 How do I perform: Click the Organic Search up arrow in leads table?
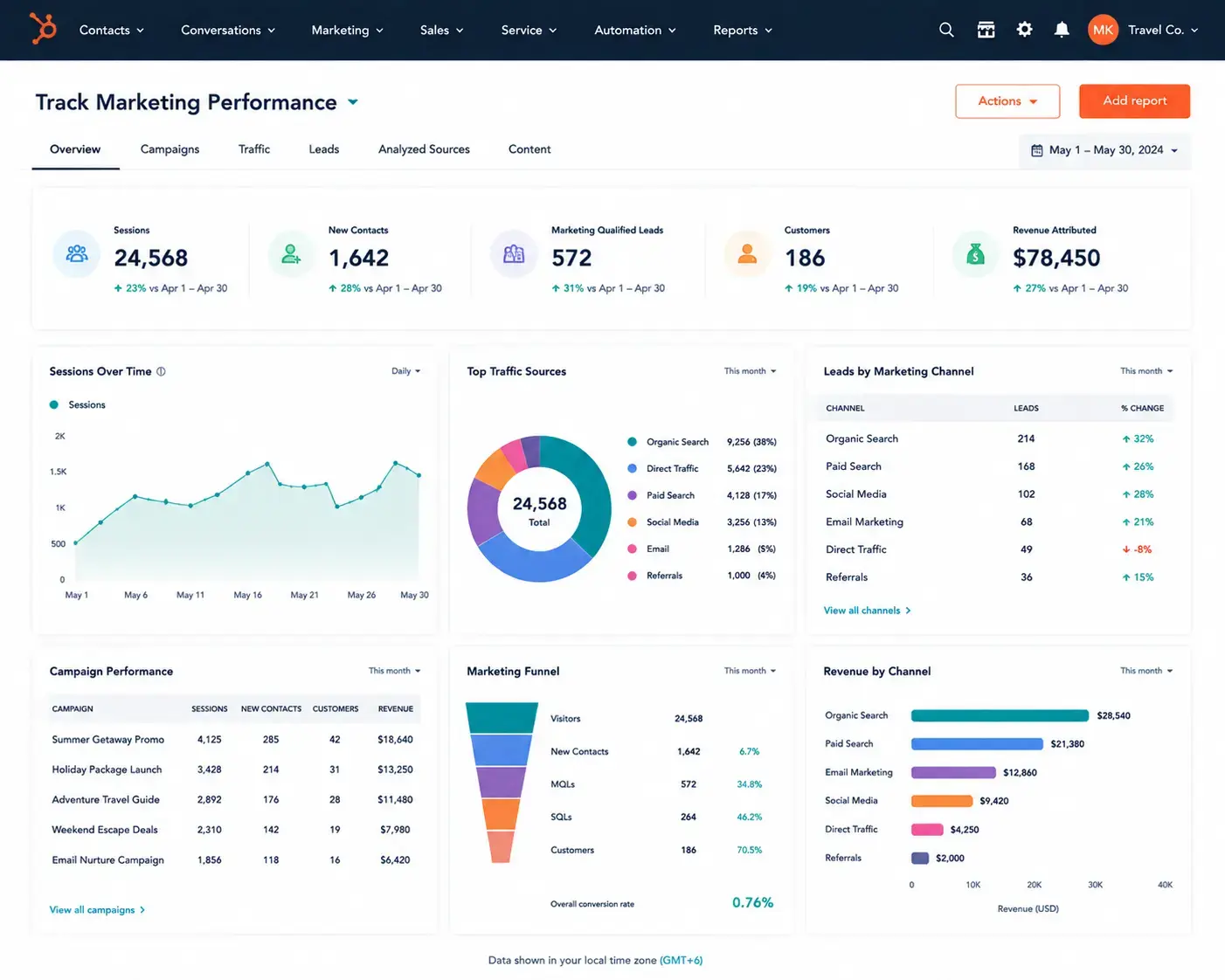coord(1126,439)
